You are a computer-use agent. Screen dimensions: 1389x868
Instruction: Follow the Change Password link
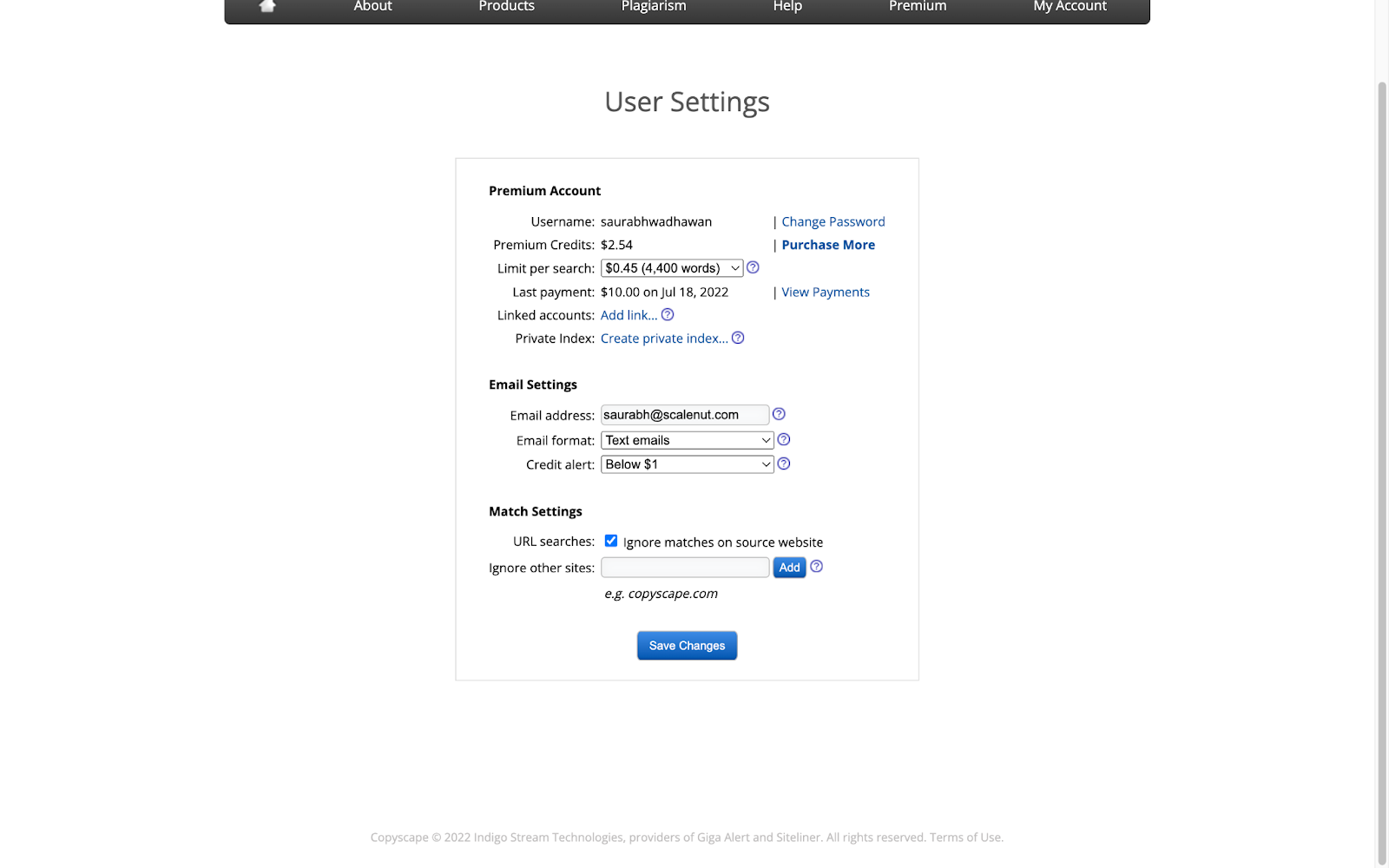coord(833,221)
